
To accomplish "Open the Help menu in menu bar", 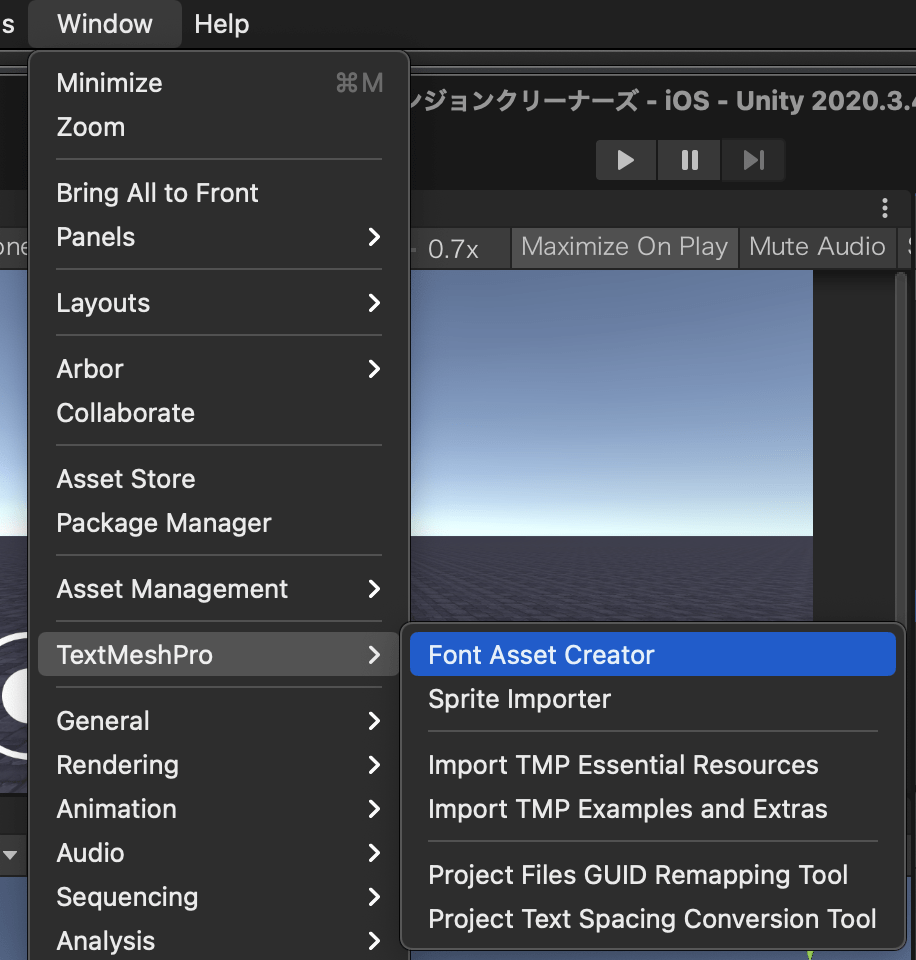I will coord(222,24).
